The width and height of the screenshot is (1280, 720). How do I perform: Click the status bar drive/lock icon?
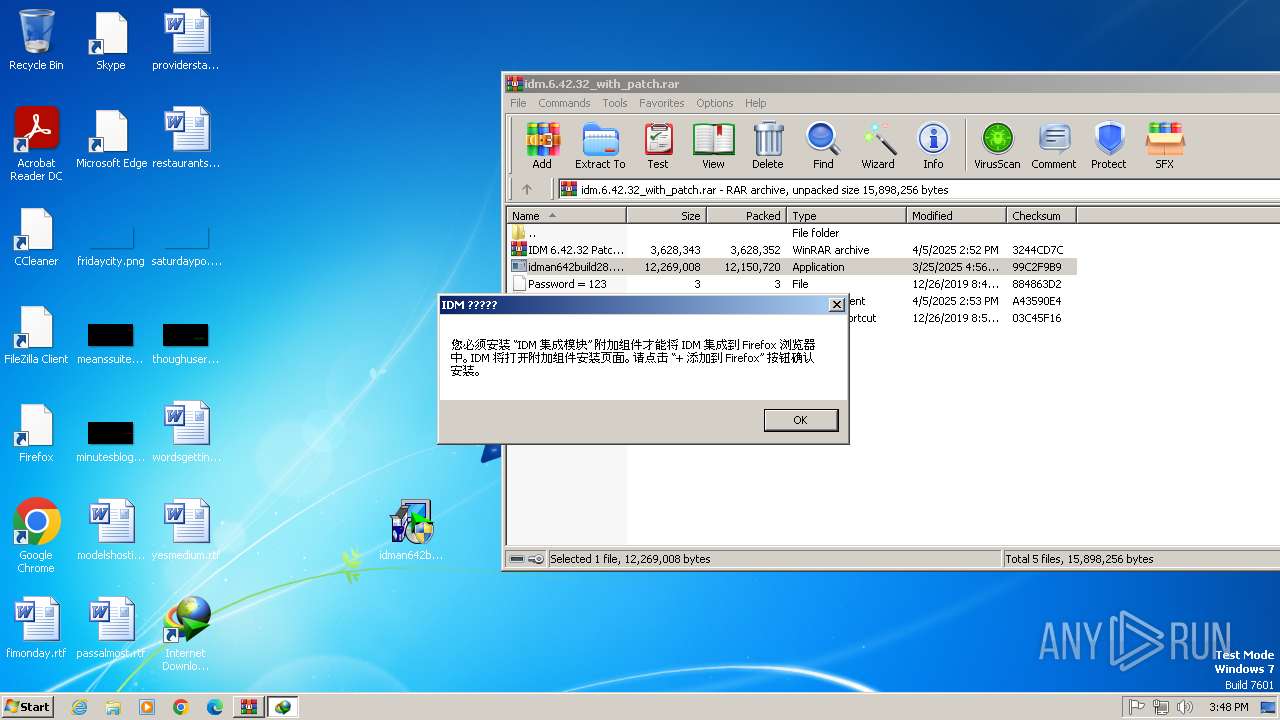(x=526, y=559)
